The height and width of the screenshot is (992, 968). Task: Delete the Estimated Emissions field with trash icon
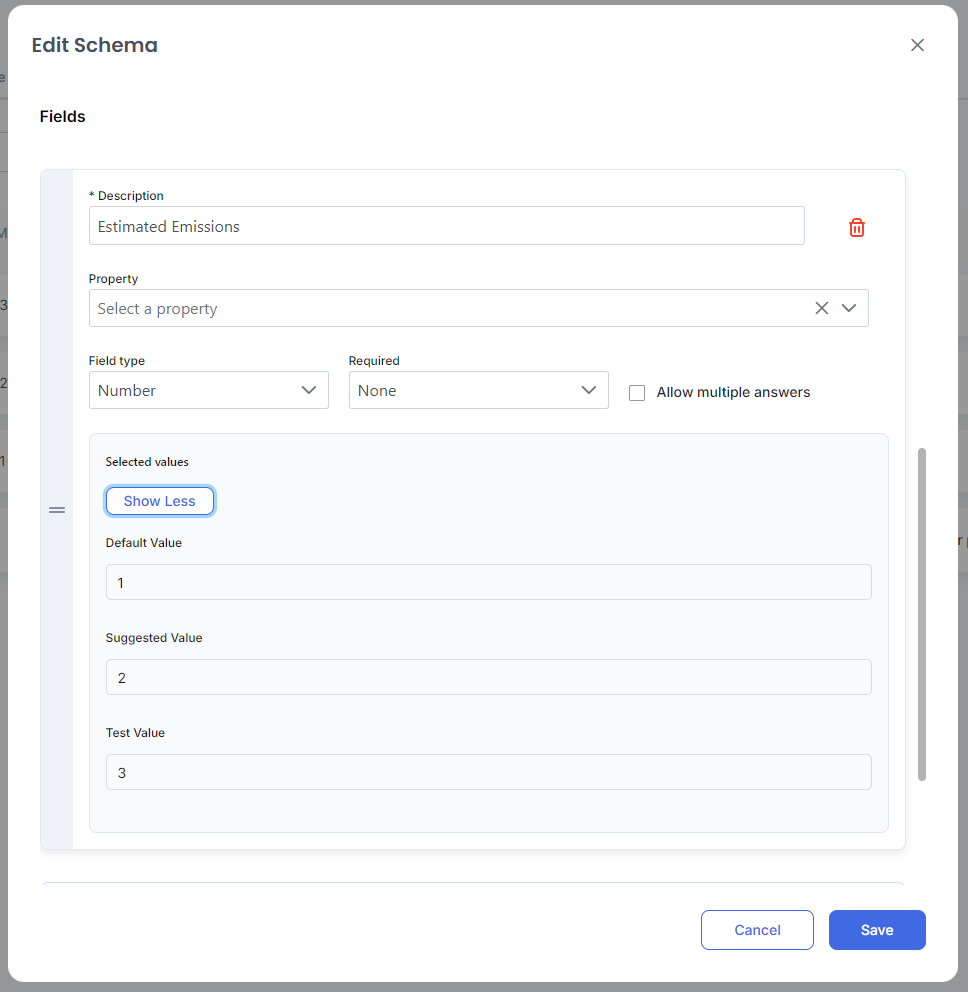pos(857,227)
